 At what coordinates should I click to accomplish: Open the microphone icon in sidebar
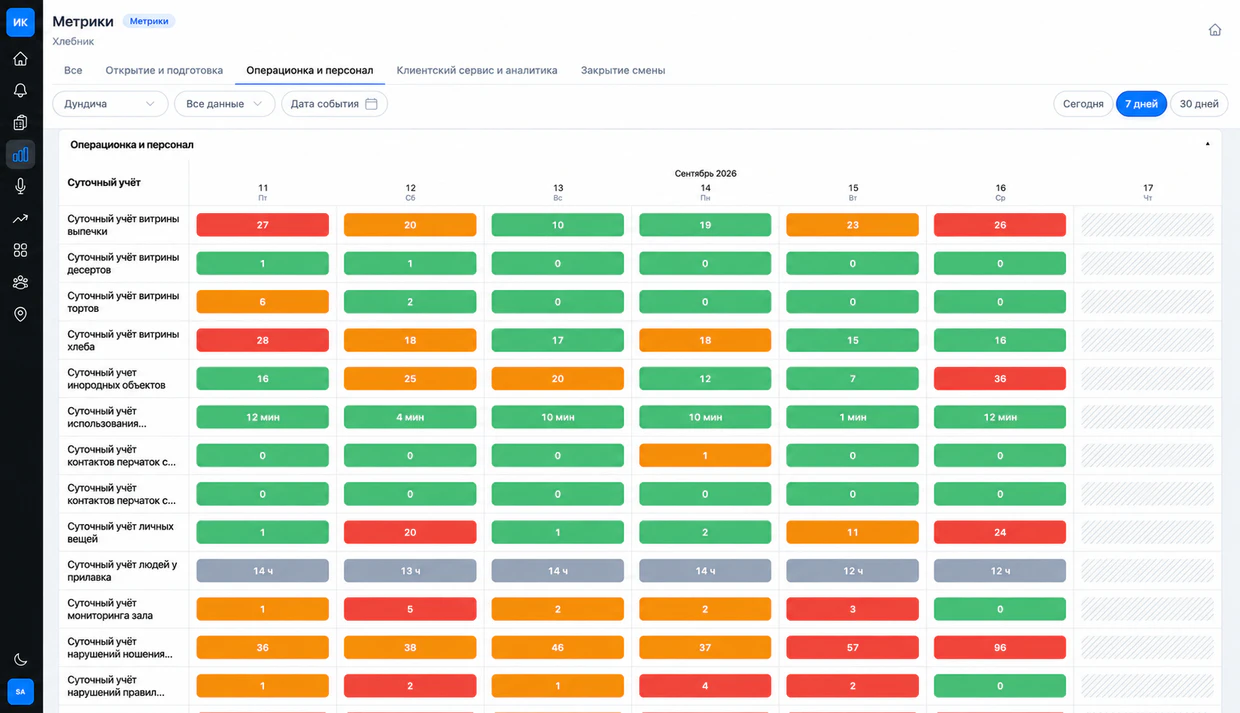point(20,186)
